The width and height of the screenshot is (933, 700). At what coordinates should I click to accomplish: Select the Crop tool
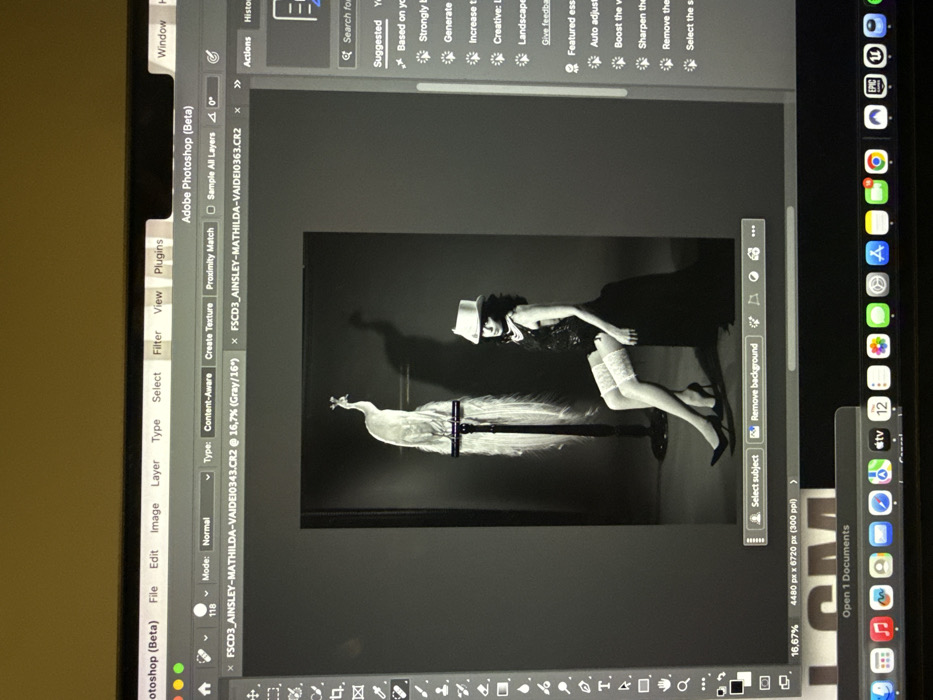(x=336, y=691)
